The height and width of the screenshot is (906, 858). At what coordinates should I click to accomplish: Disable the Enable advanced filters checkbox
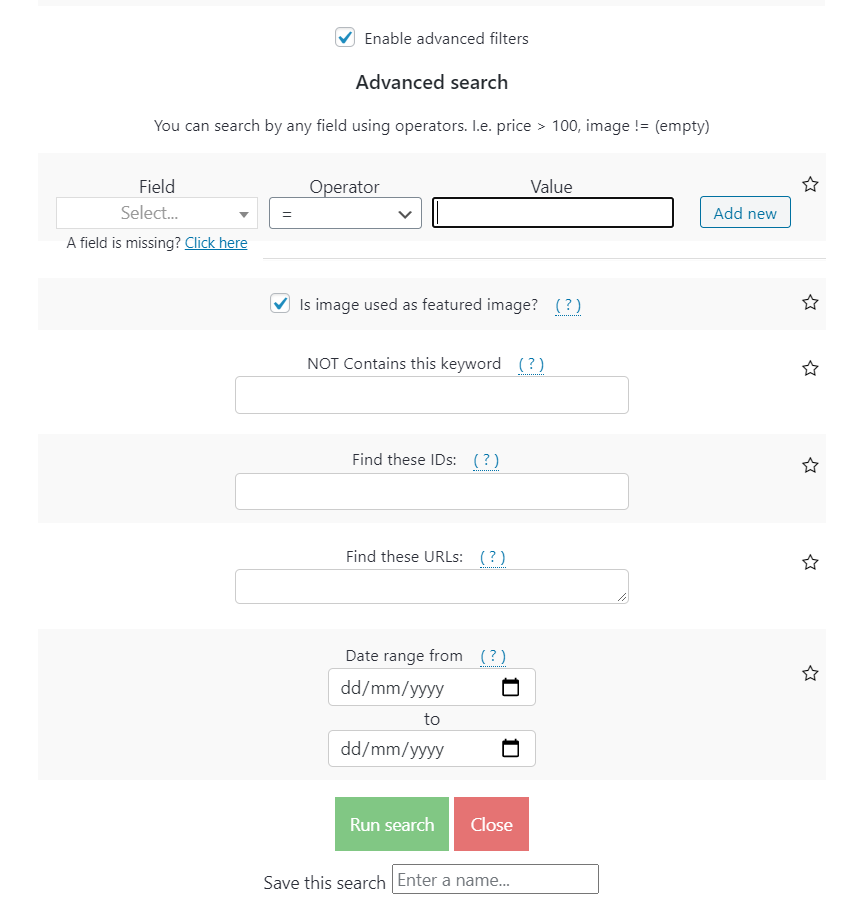coord(345,36)
